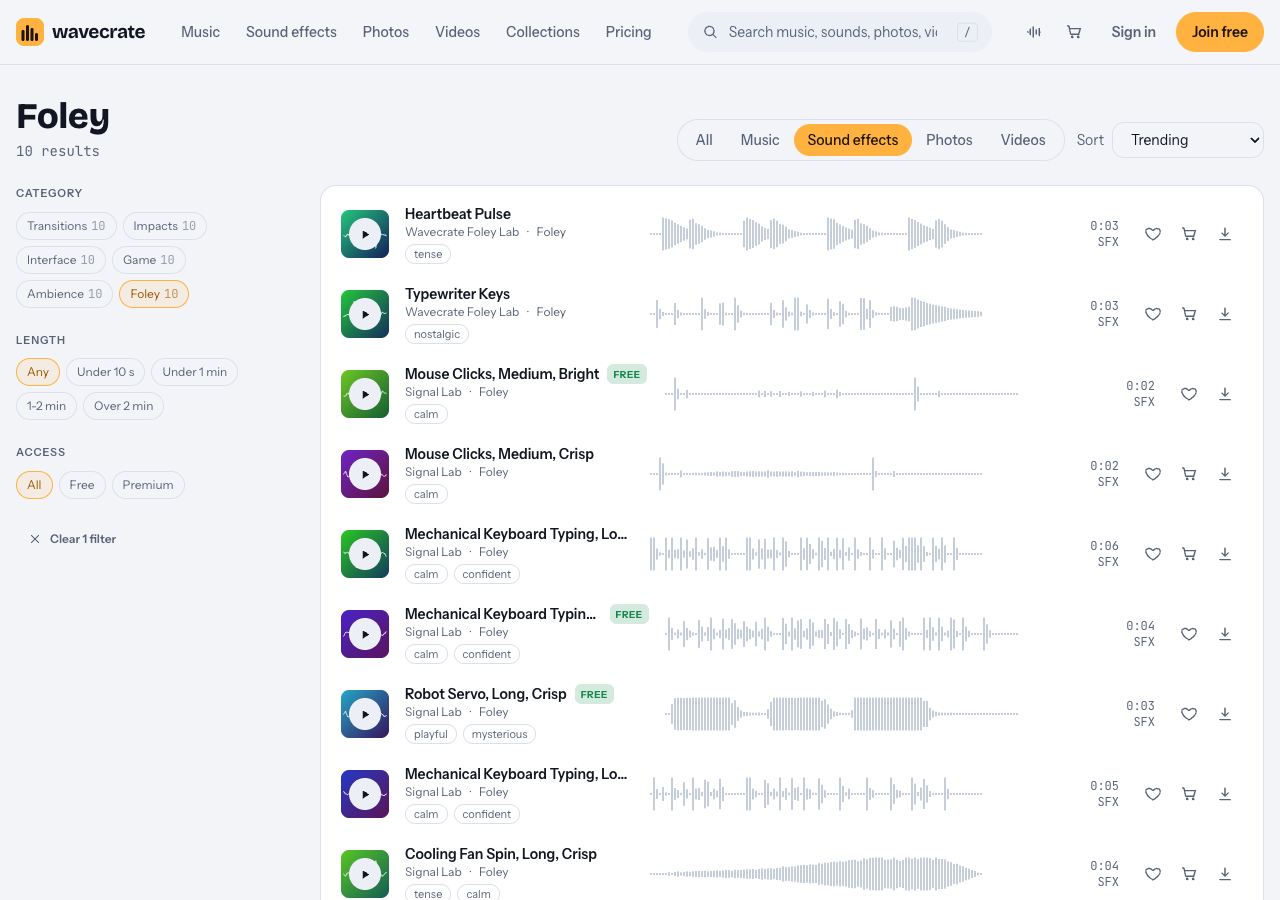This screenshot has height=900, width=1280.
Task: Favorite Typewriter Keys with heart icon
Action: coord(1153,314)
